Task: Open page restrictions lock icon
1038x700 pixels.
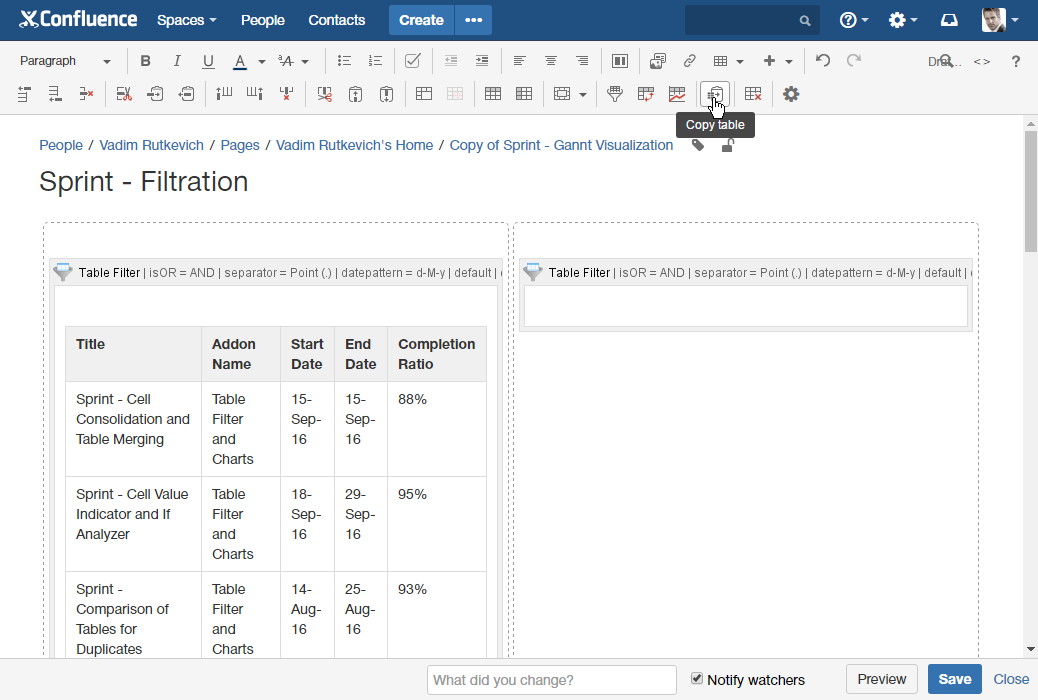Action: 728,145
